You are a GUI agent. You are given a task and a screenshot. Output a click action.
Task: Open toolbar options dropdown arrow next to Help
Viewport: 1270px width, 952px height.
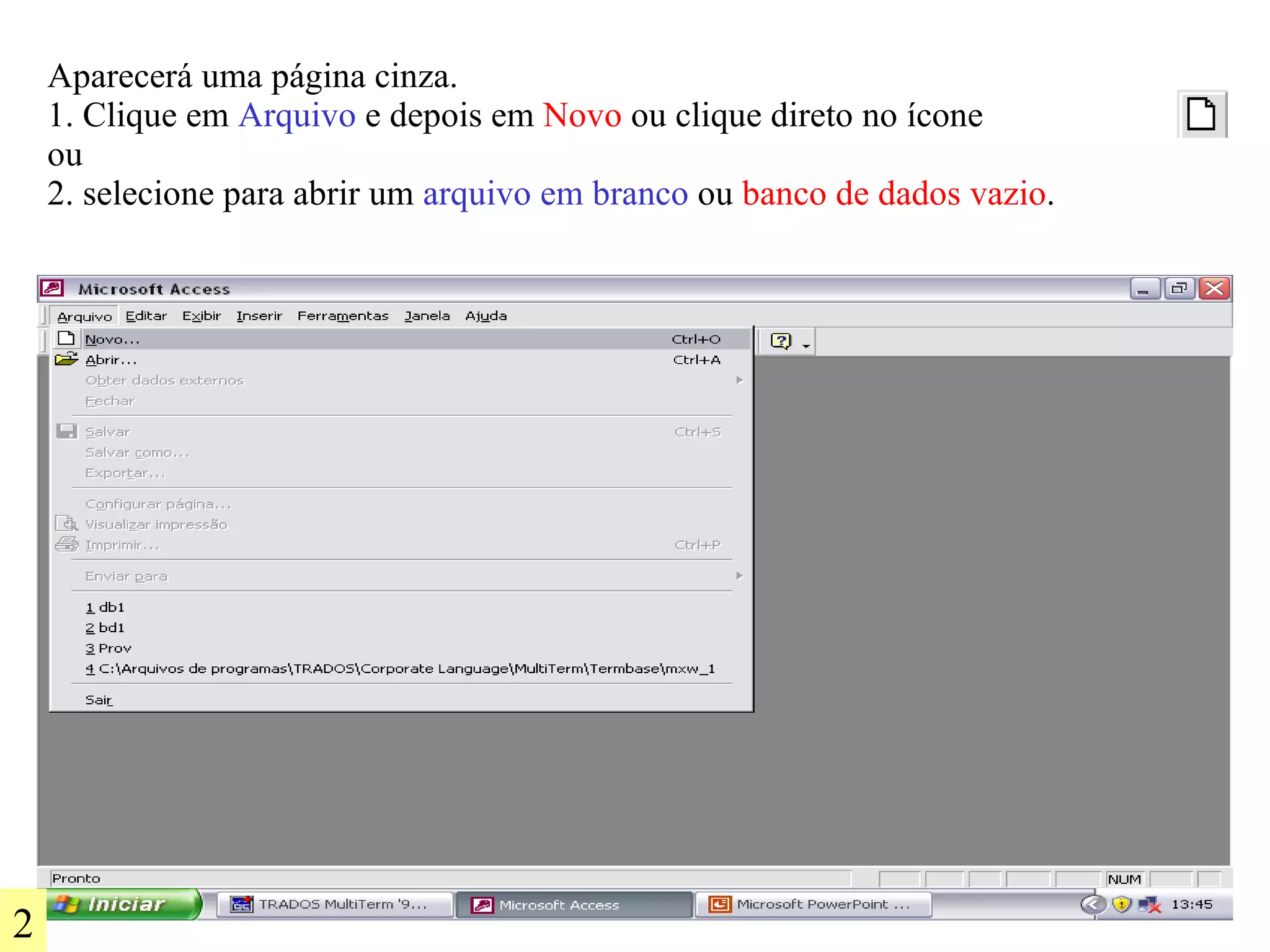click(806, 345)
